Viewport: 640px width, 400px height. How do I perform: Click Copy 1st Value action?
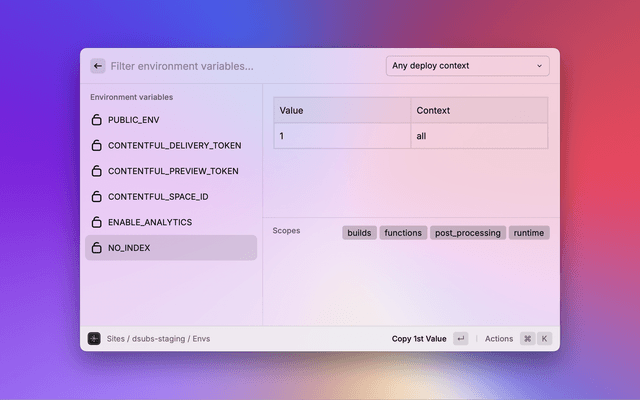[419, 339]
